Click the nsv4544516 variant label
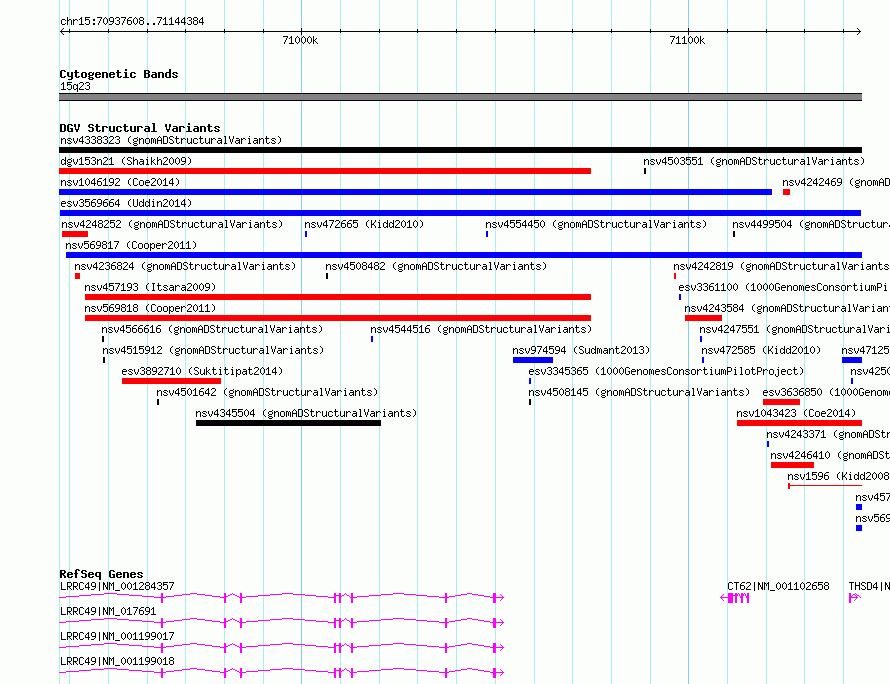 481,329
